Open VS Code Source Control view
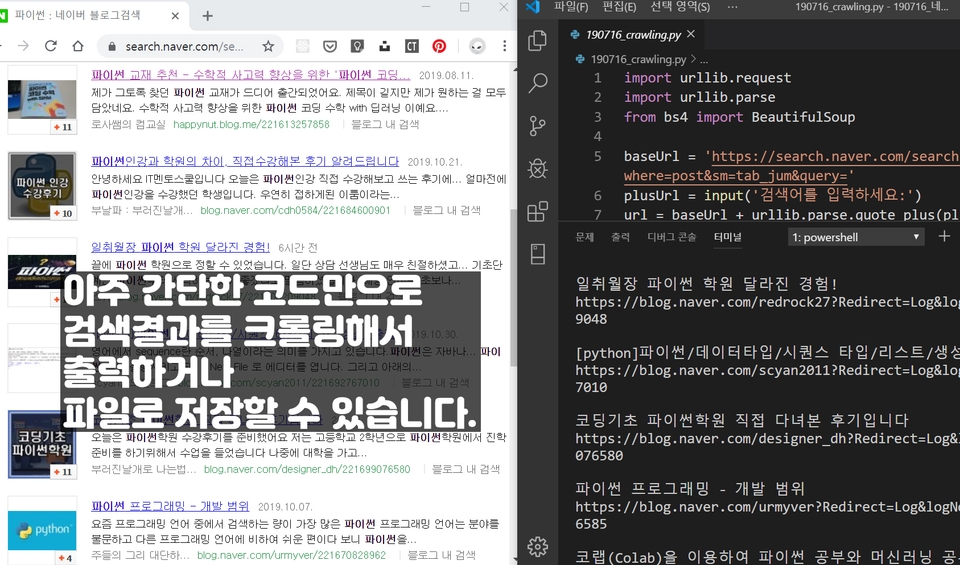This screenshot has width=960, height=565. click(x=538, y=125)
